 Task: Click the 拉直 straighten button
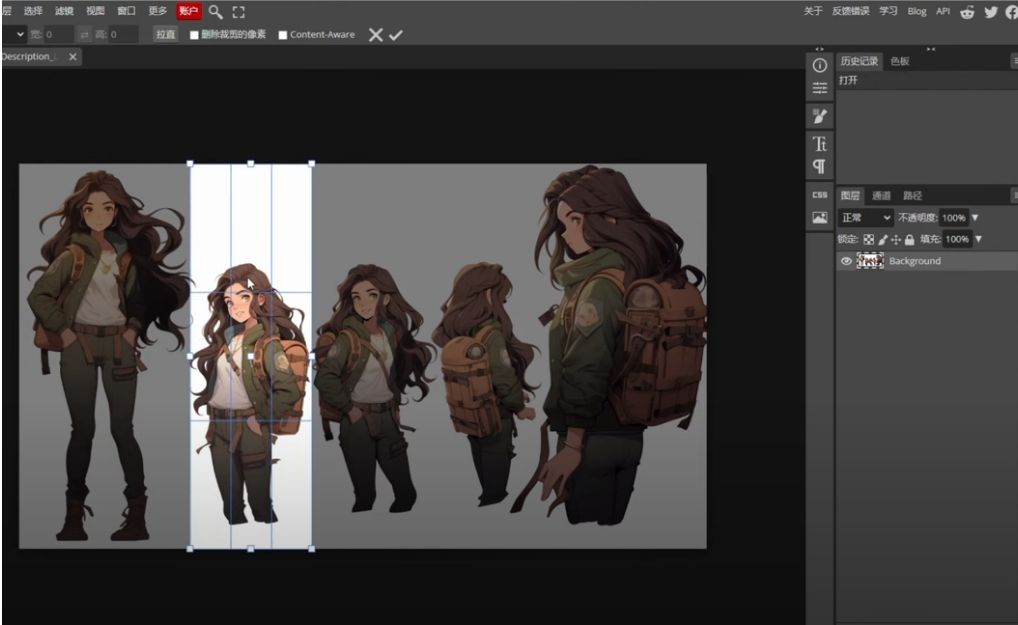(165, 35)
